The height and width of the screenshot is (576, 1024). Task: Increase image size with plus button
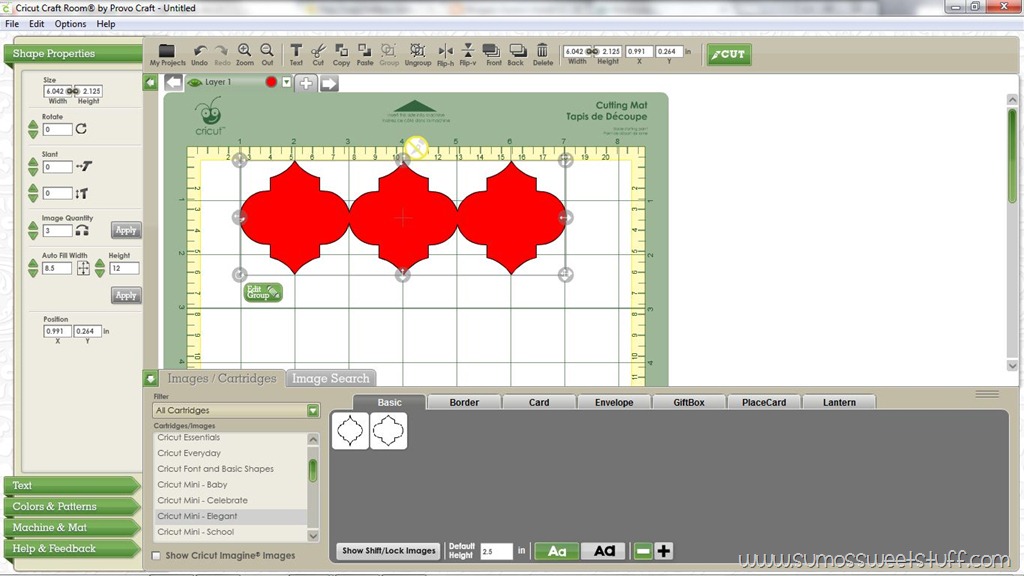[664, 551]
